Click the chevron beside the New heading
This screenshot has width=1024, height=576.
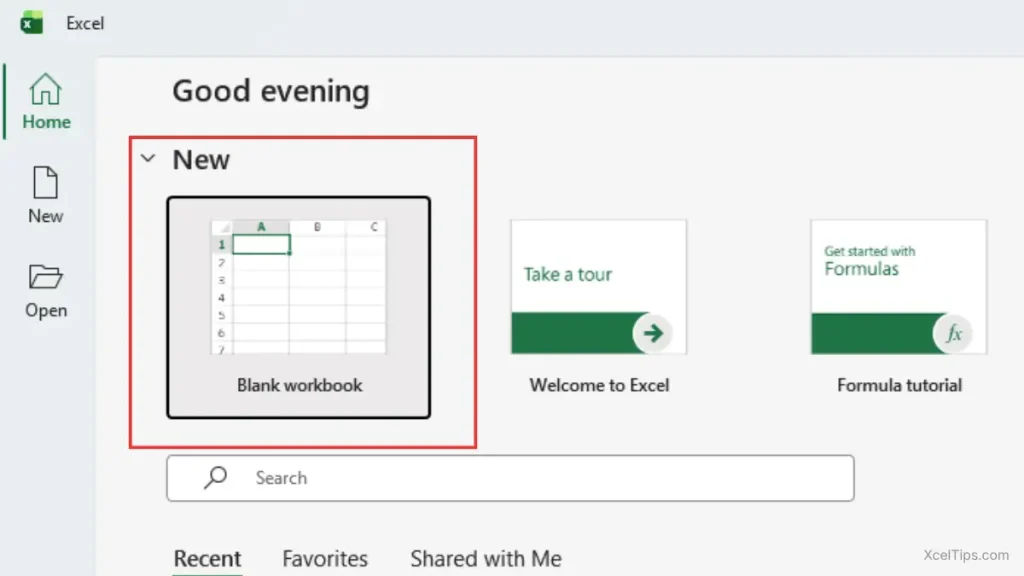(x=148, y=158)
